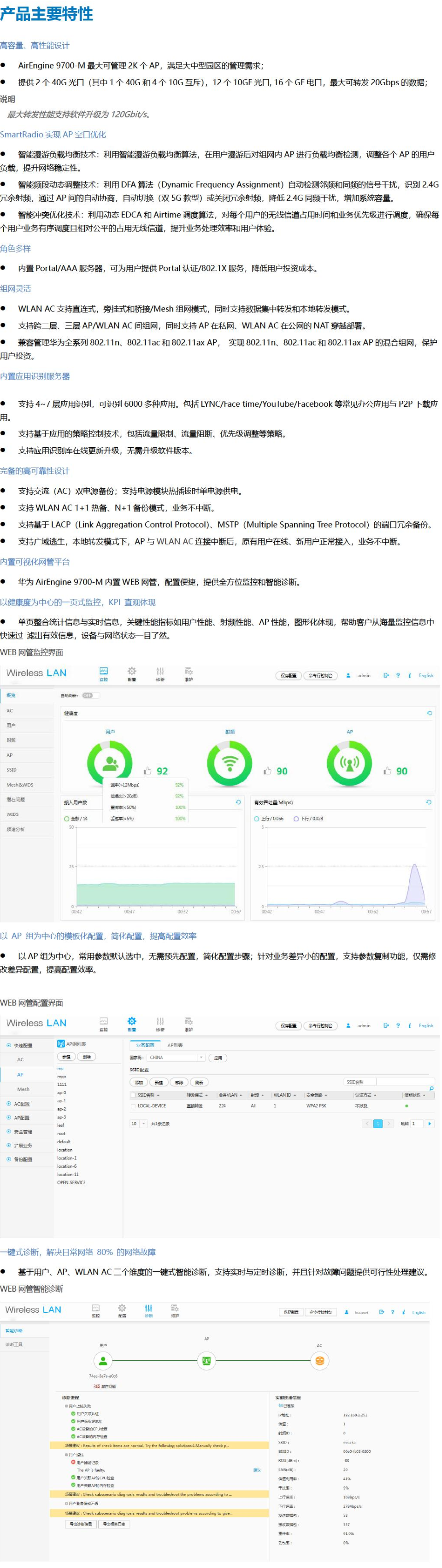Open the 频谱分析 sidebar menu item
442x1568 pixels.
point(16,829)
